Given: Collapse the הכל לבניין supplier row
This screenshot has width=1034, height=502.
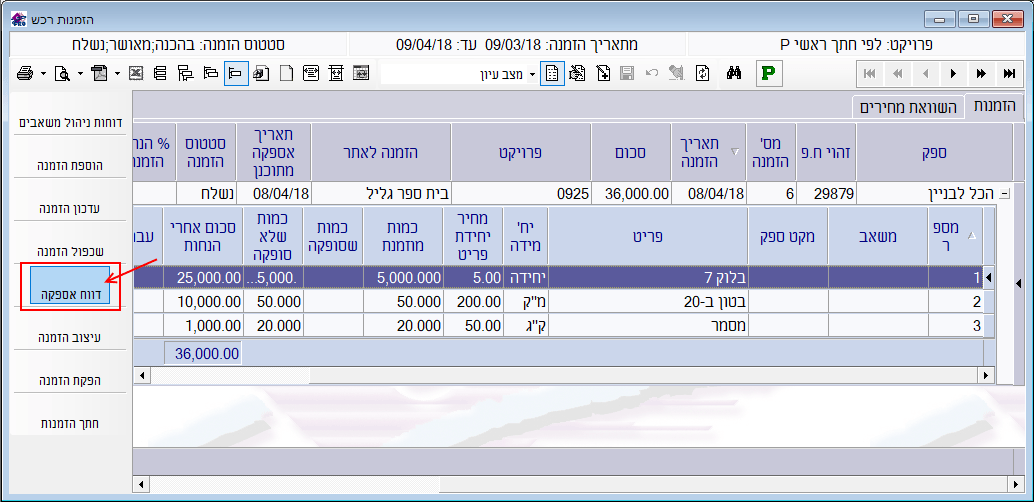Looking at the screenshot, I should coord(1005,193).
